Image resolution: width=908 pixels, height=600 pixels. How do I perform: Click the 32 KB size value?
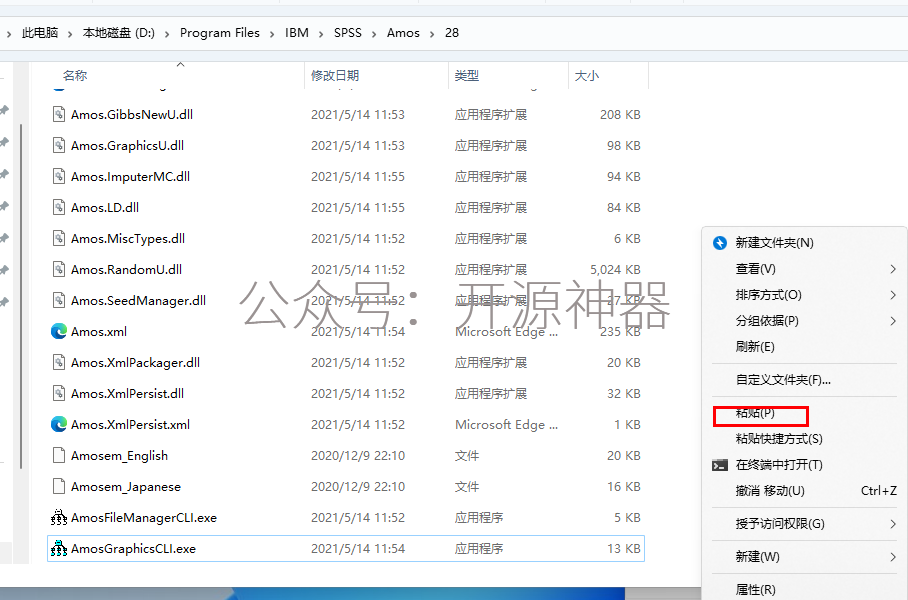click(x=624, y=394)
